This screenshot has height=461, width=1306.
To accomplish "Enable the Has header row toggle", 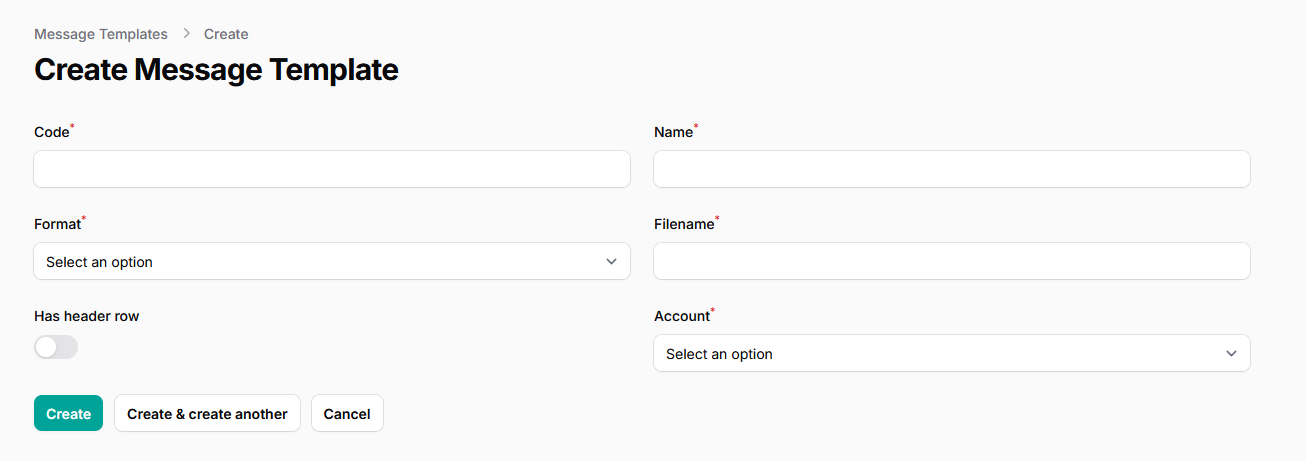I will point(56,347).
